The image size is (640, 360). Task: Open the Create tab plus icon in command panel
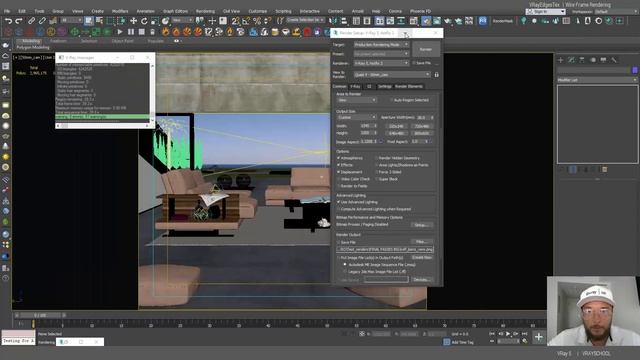(560, 60)
